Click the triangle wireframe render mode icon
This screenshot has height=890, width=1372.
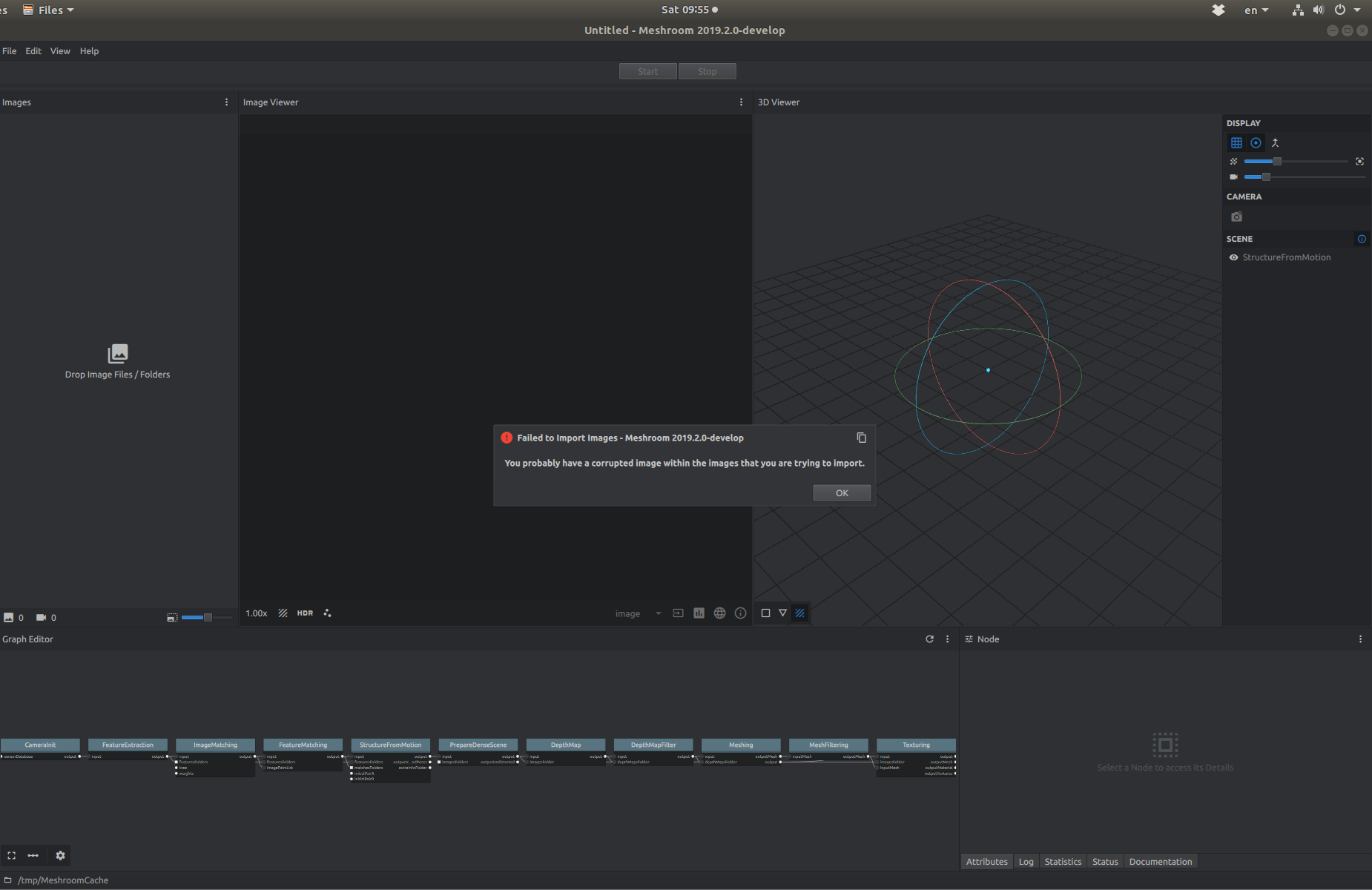(782, 613)
